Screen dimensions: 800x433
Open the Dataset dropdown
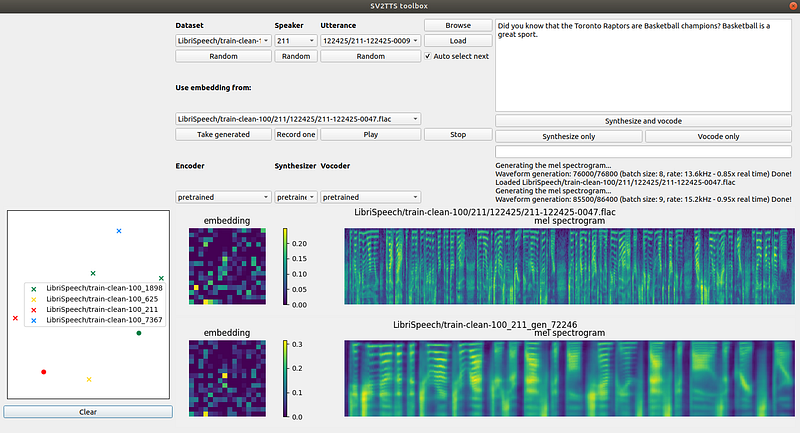222,41
